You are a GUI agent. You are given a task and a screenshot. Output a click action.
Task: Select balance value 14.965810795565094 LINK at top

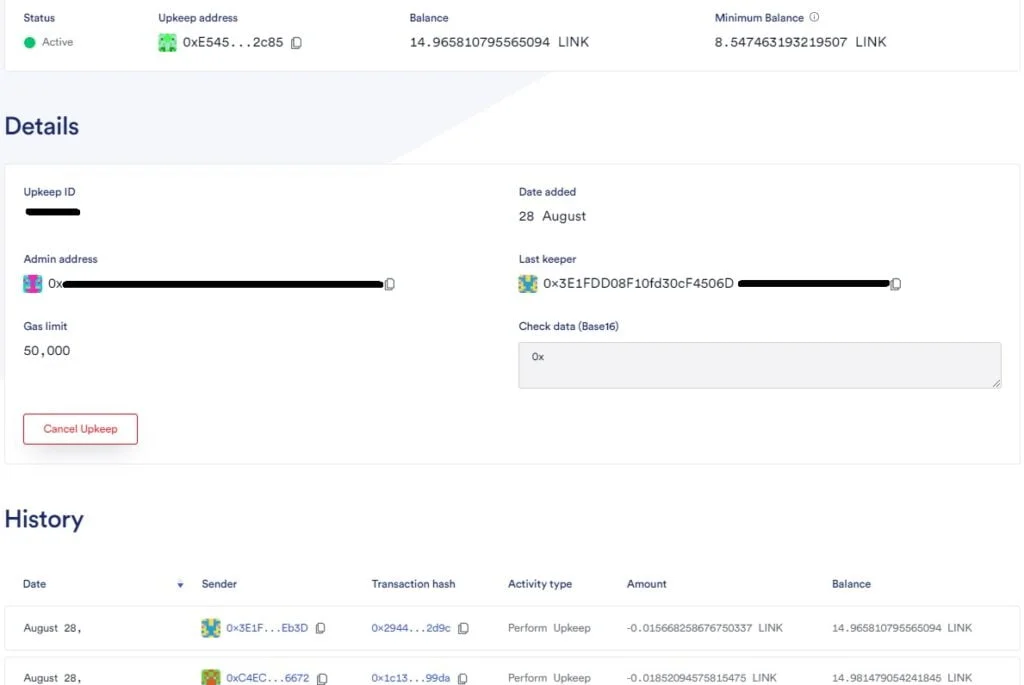500,42
